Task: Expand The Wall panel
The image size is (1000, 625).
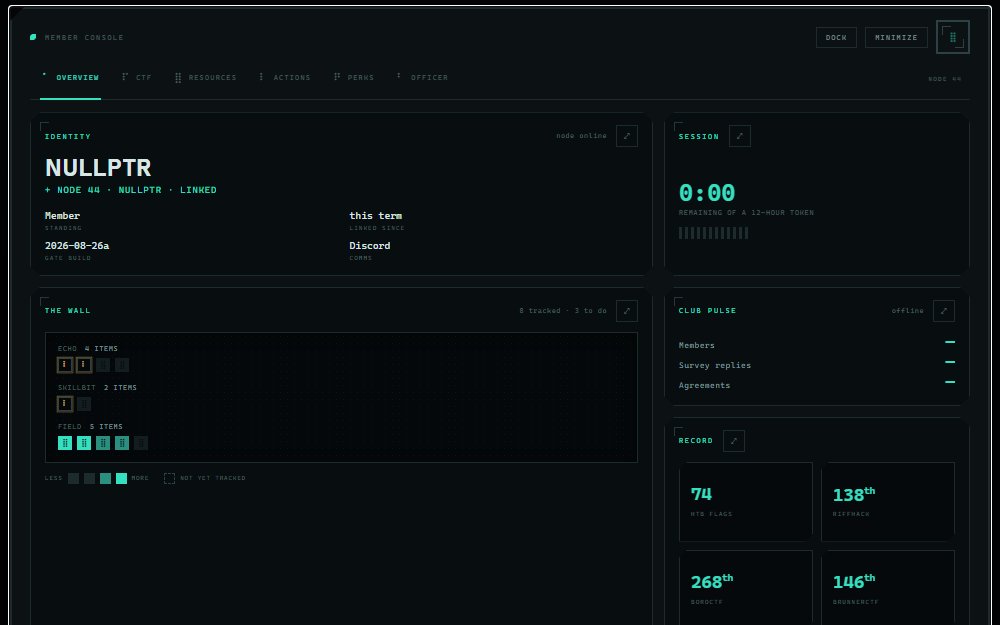Action: point(626,311)
